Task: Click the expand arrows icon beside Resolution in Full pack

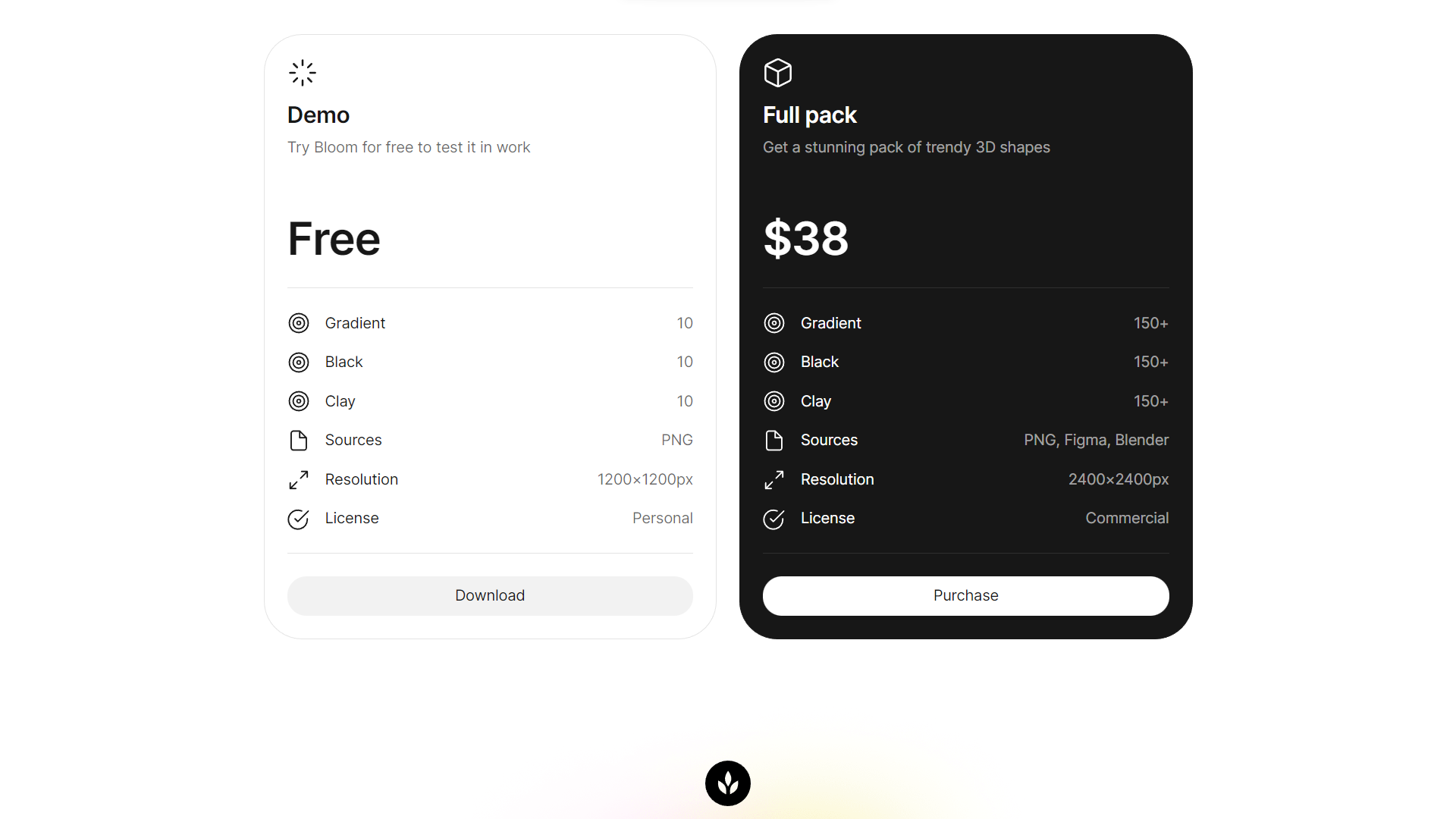Action: pyautogui.click(x=774, y=480)
